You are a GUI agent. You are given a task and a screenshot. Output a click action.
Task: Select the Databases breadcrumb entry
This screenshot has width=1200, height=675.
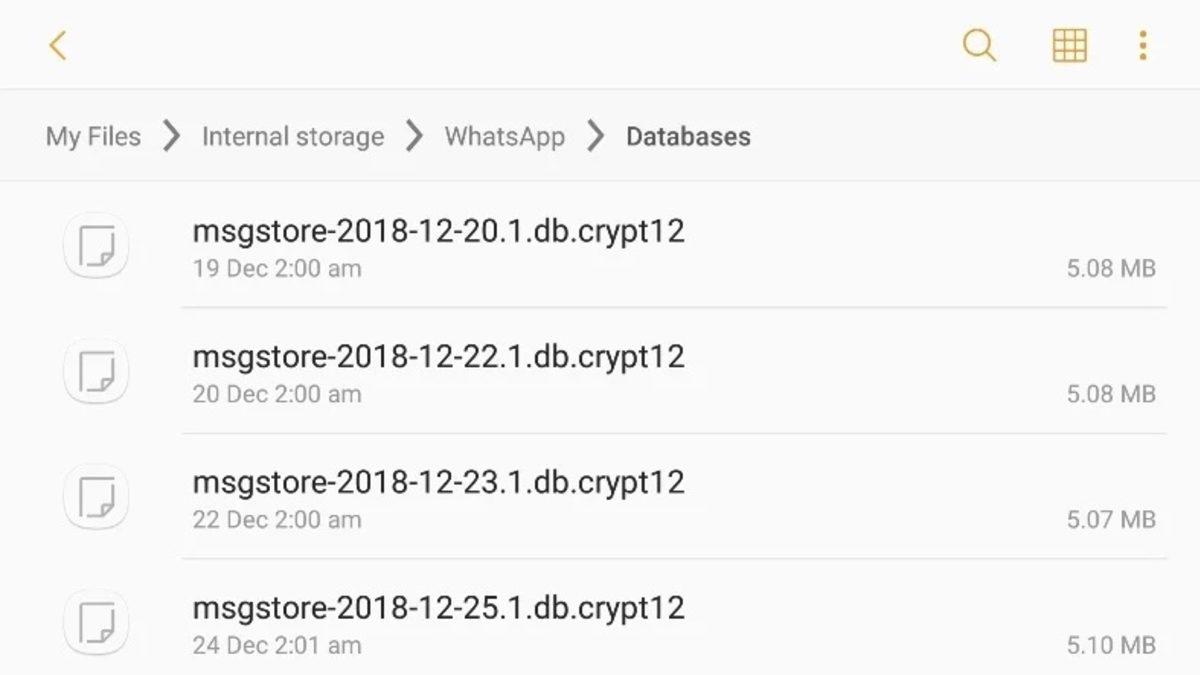[687, 136]
